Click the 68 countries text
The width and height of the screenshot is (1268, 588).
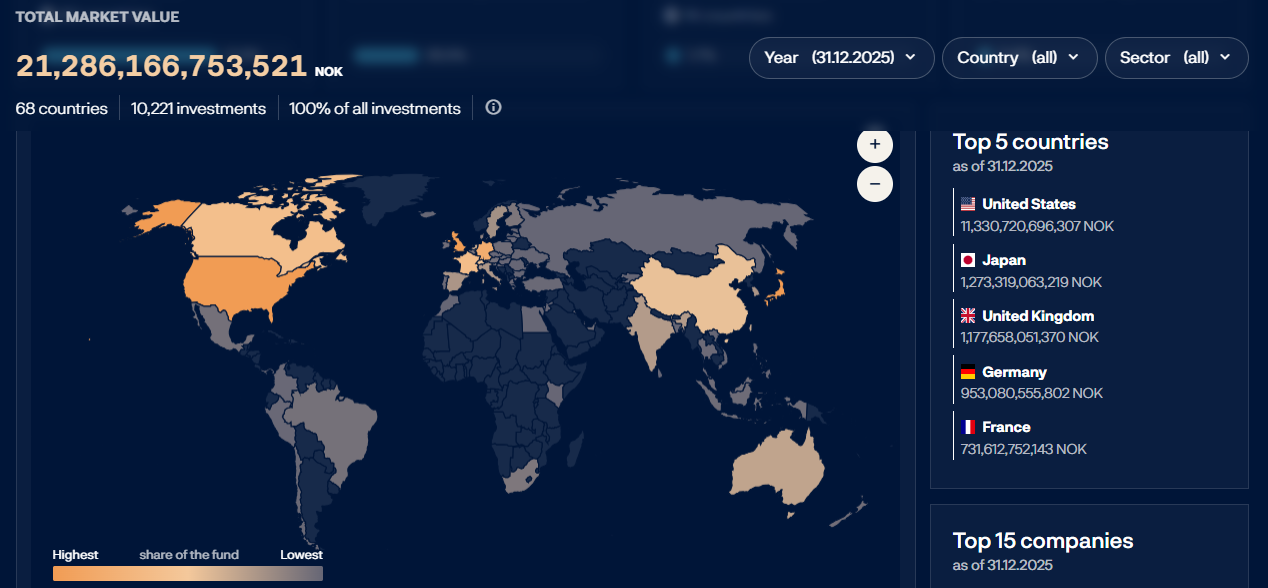61,108
